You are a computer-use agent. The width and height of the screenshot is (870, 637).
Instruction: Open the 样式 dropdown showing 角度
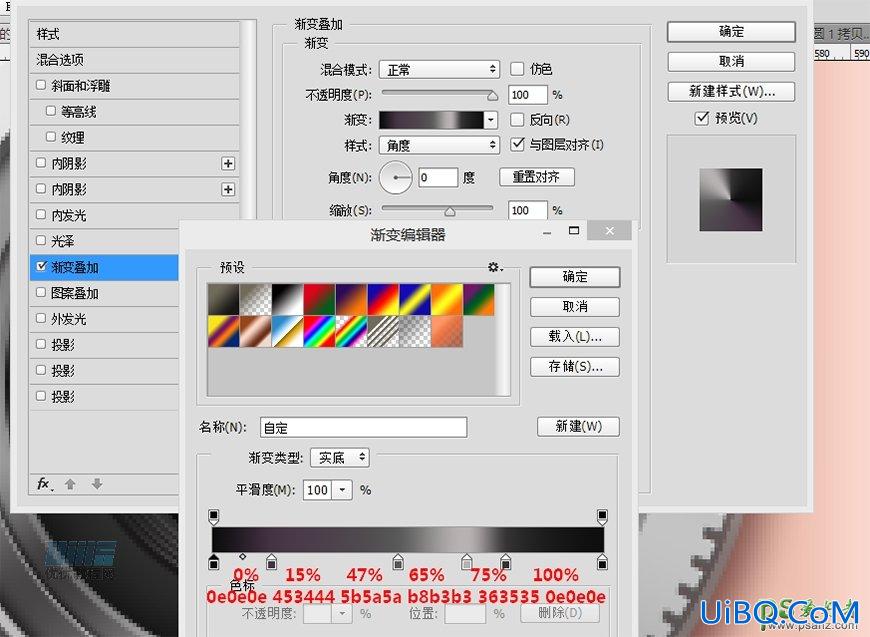tap(439, 145)
